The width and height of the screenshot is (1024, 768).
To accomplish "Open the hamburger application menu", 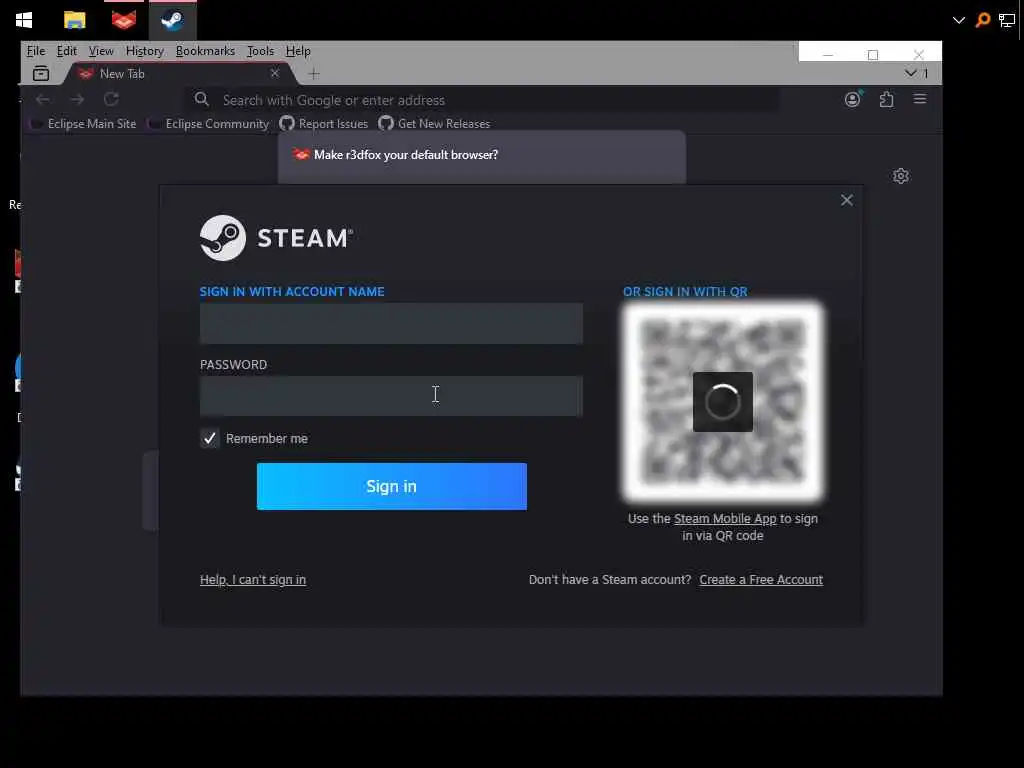I will tap(920, 99).
